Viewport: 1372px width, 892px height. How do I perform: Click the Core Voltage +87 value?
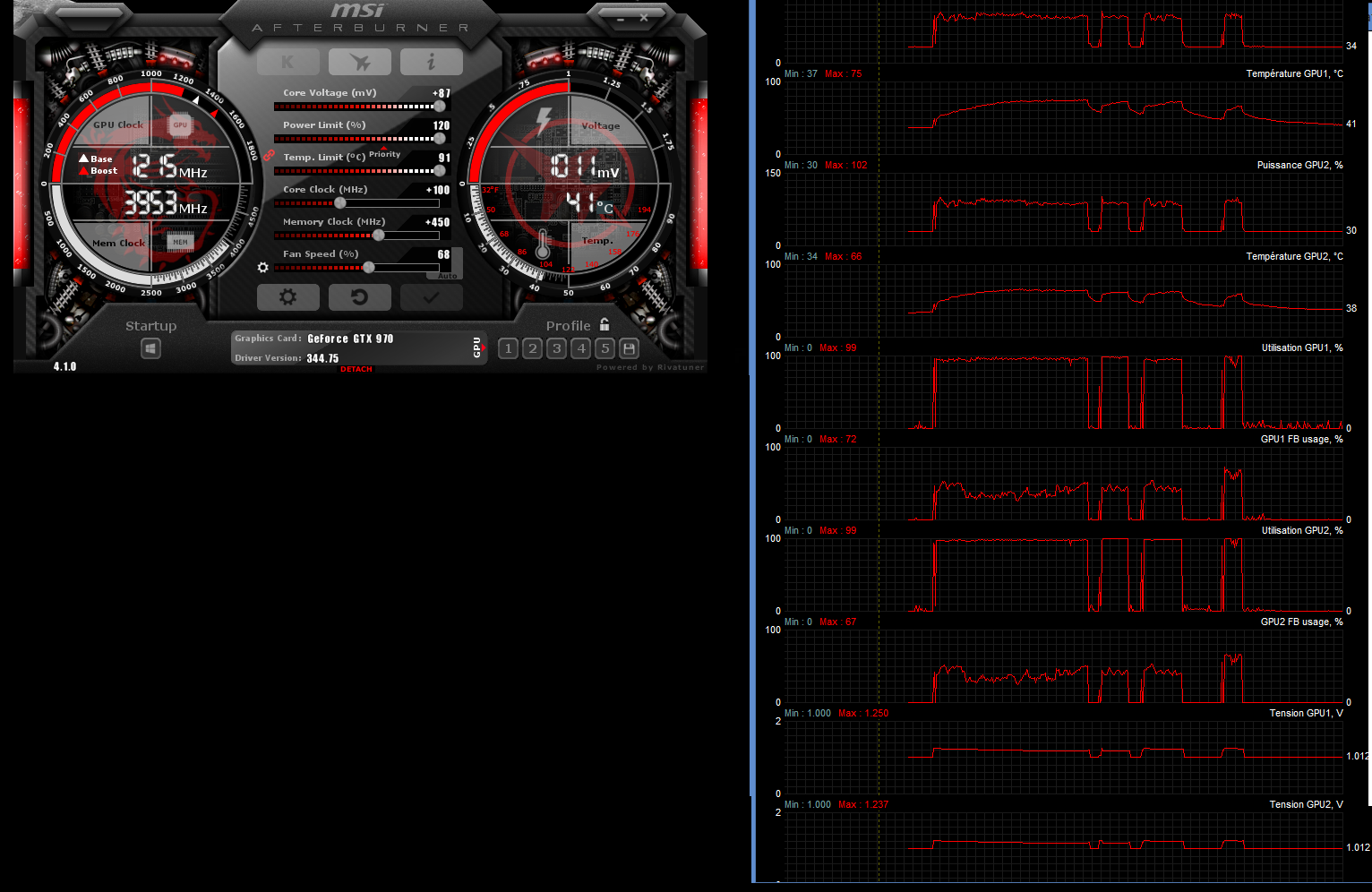click(442, 93)
